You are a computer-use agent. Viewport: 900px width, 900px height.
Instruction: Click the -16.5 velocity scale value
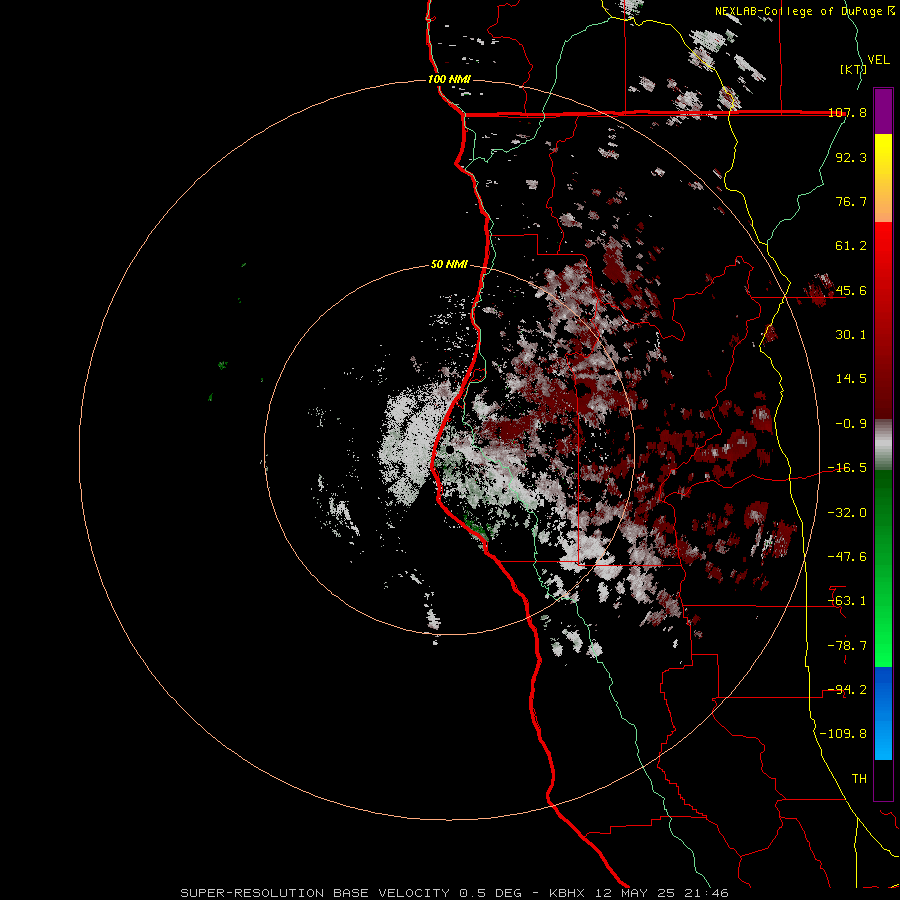[847, 468]
